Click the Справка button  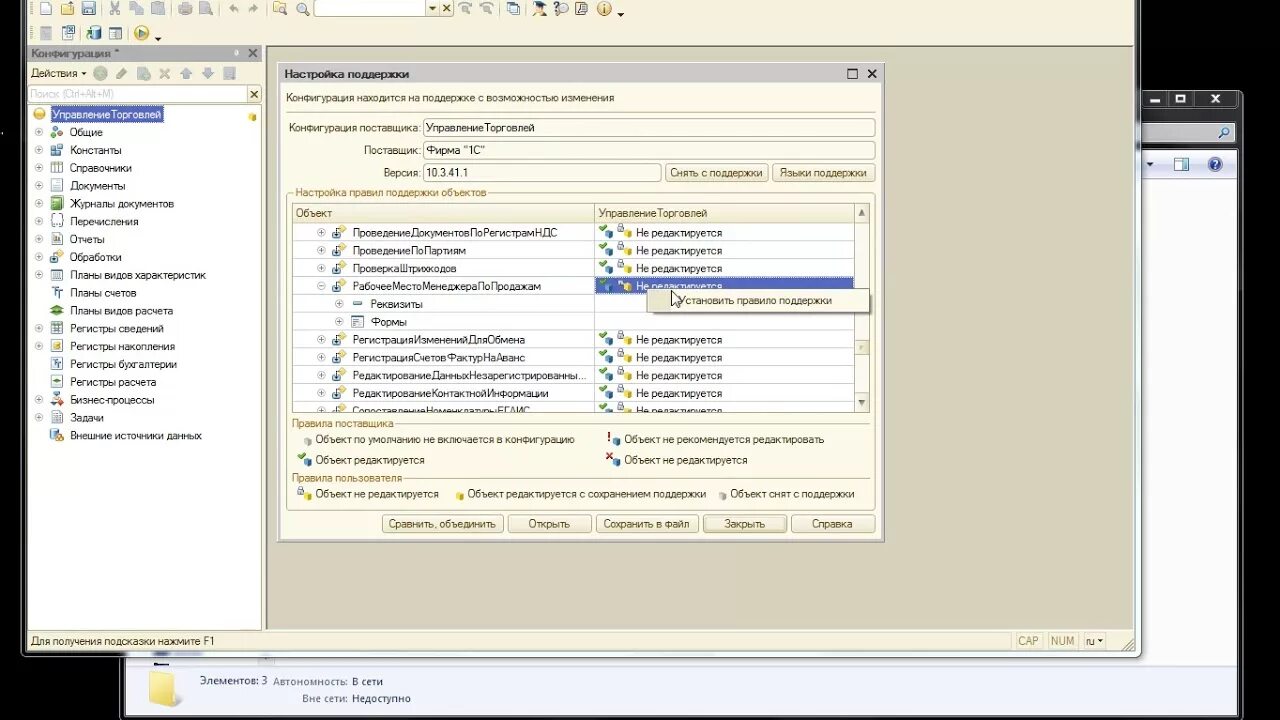point(832,523)
